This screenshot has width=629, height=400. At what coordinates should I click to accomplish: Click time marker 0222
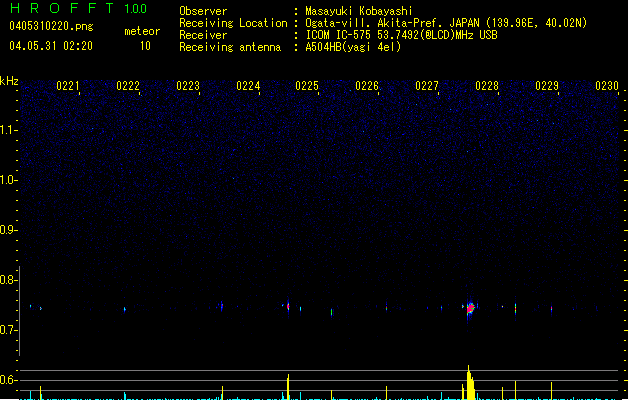[x=128, y=86]
